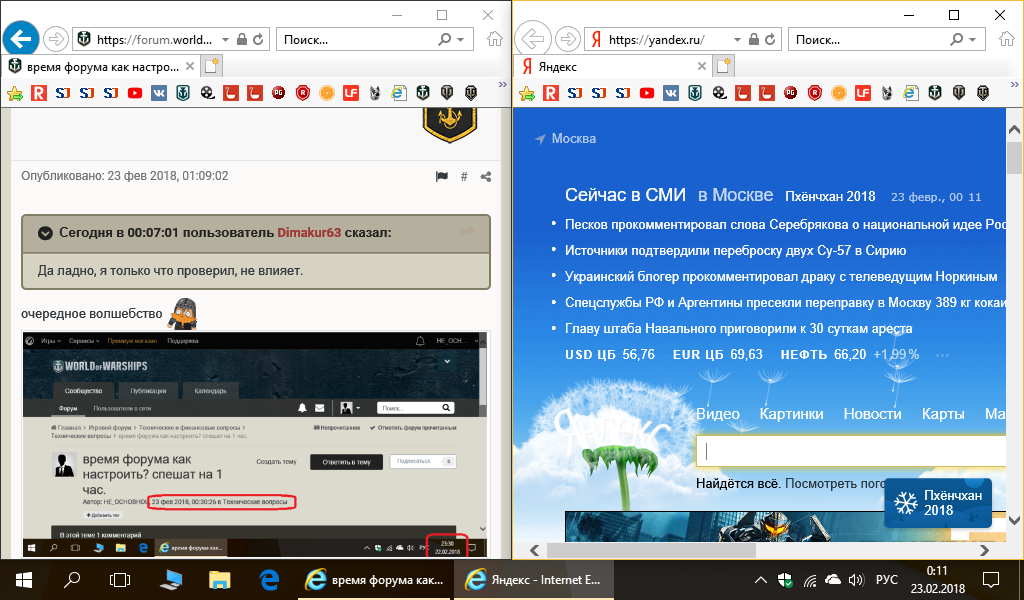
Task: Report the post via flag icon
Action: [x=442, y=176]
